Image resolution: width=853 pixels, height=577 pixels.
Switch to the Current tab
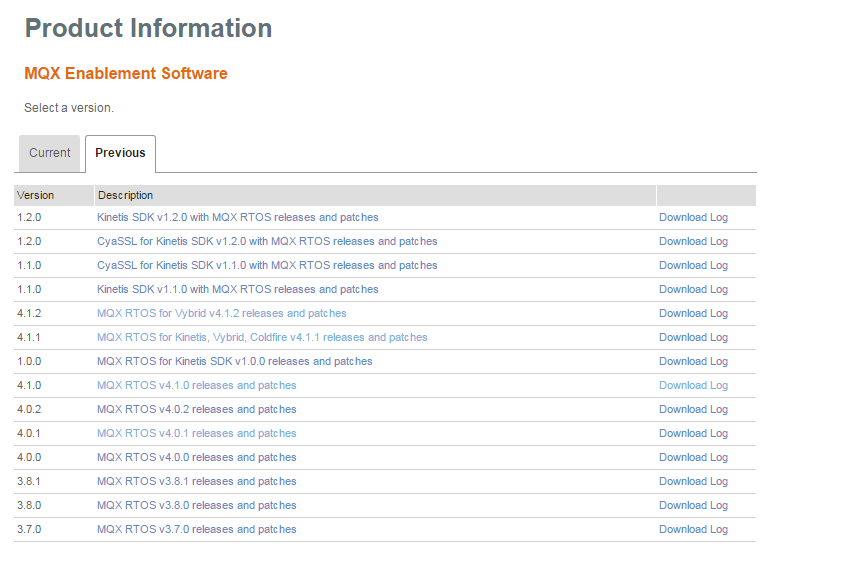(49, 153)
